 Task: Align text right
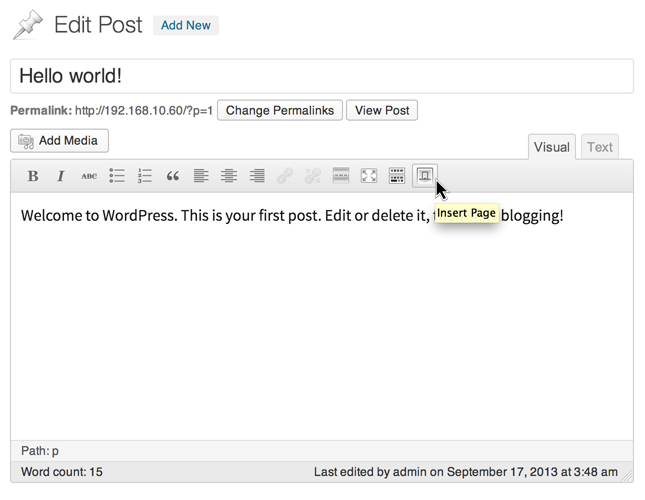pyautogui.click(x=257, y=176)
